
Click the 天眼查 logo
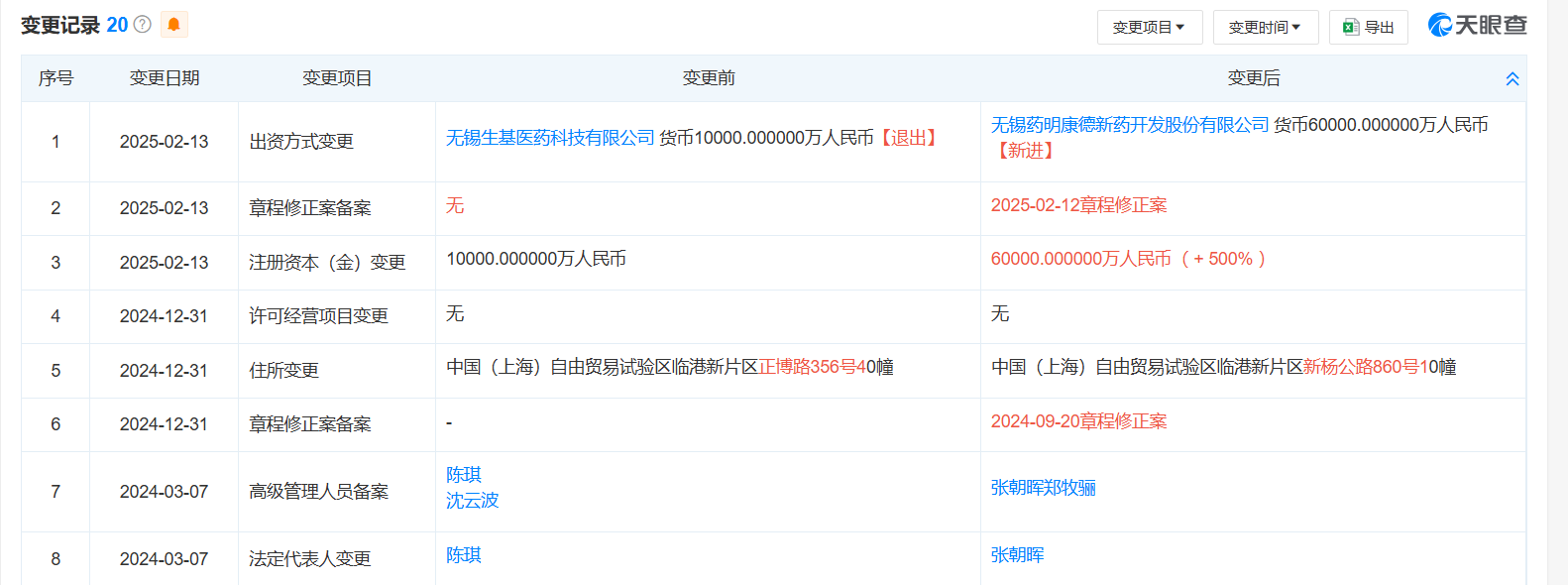(1477, 26)
